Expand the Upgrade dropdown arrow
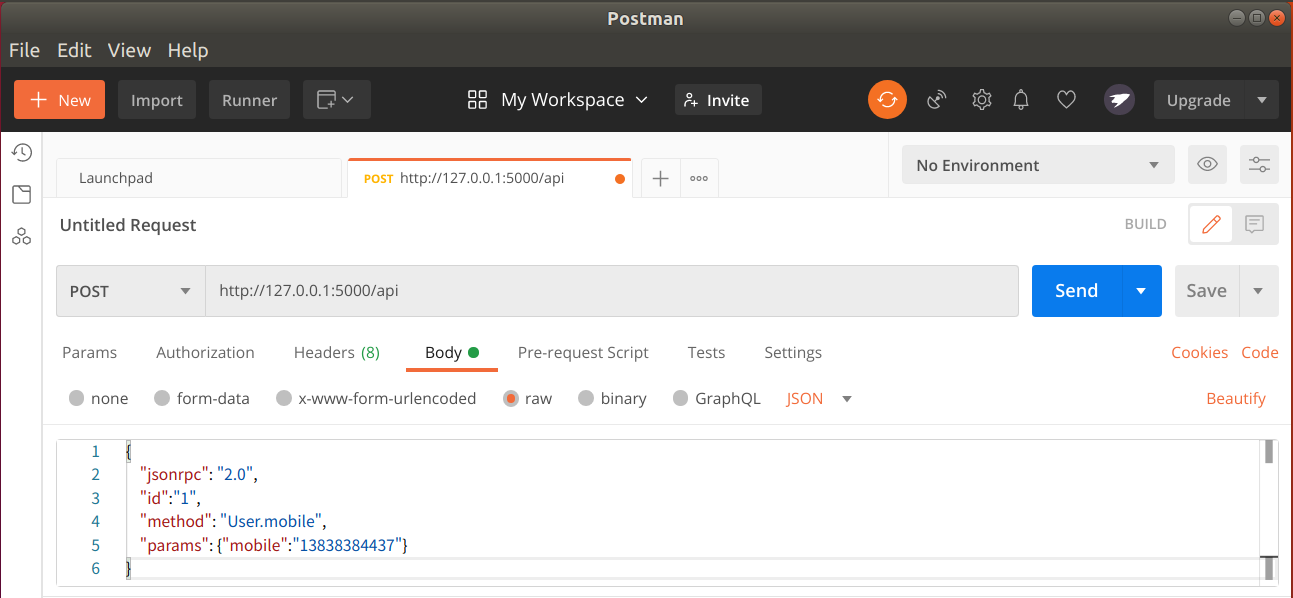The width and height of the screenshot is (1293, 598). [1261, 100]
